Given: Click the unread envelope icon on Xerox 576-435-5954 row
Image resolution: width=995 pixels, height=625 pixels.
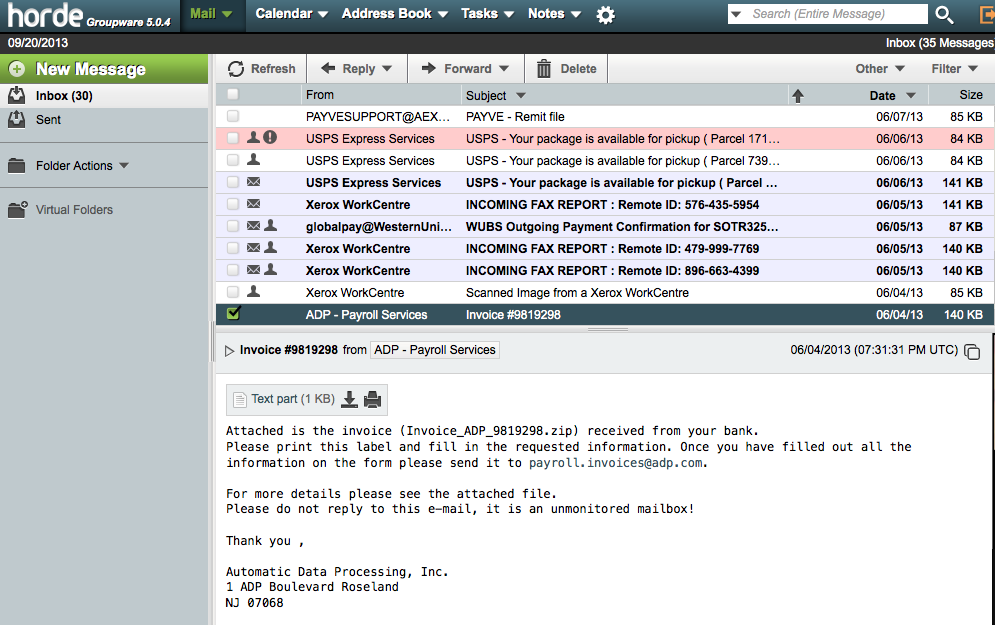Looking at the screenshot, I should click(253, 204).
